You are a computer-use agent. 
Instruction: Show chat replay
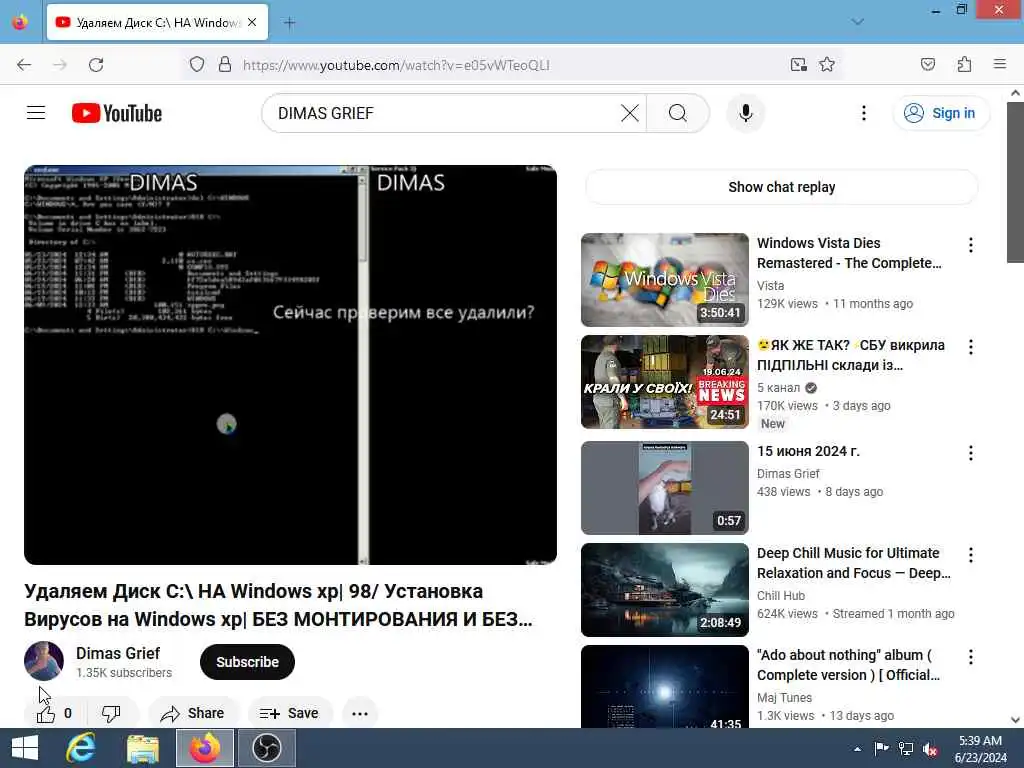[782, 187]
